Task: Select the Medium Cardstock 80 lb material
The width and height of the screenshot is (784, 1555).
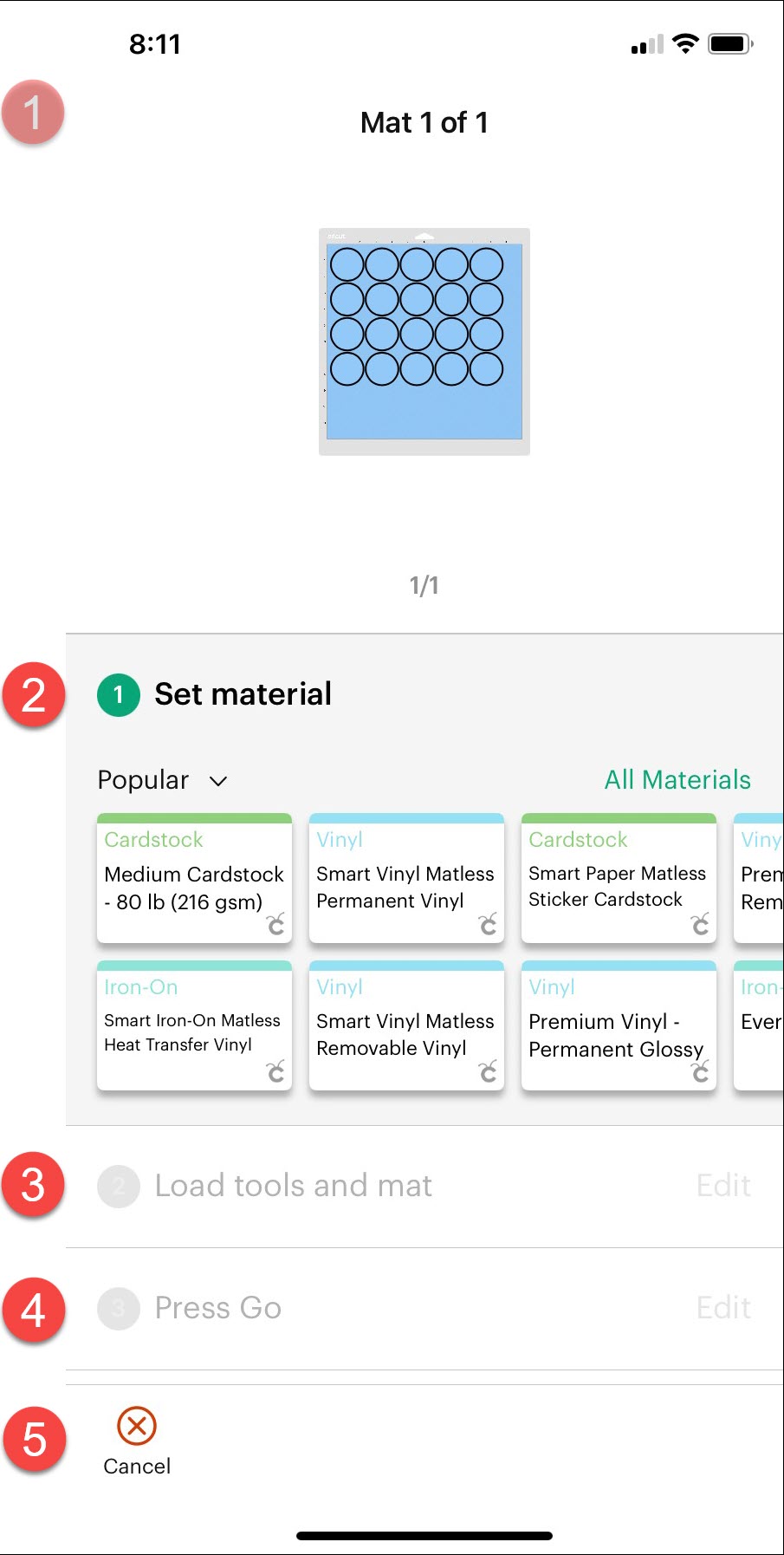Action: click(x=194, y=880)
